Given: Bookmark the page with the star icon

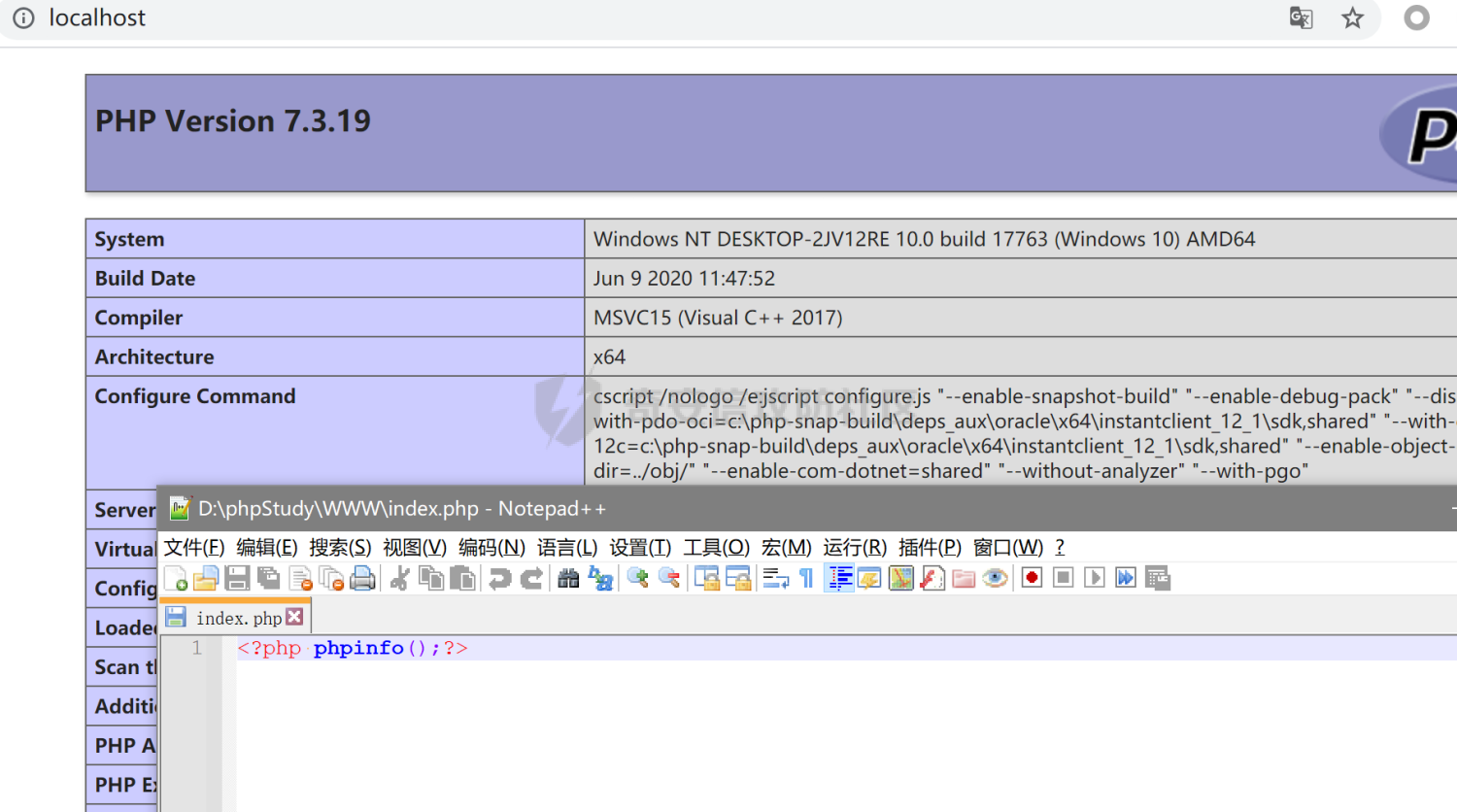Looking at the screenshot, I should (1352, 18).
